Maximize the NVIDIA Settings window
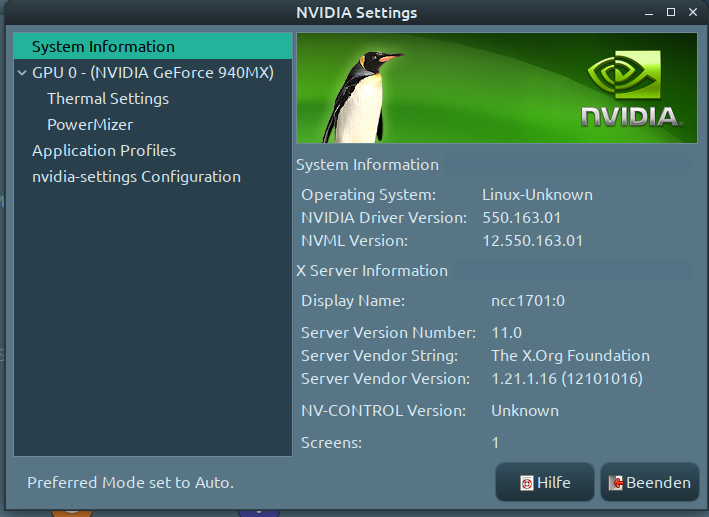This screenshot has width=709, height=517. 671,12
